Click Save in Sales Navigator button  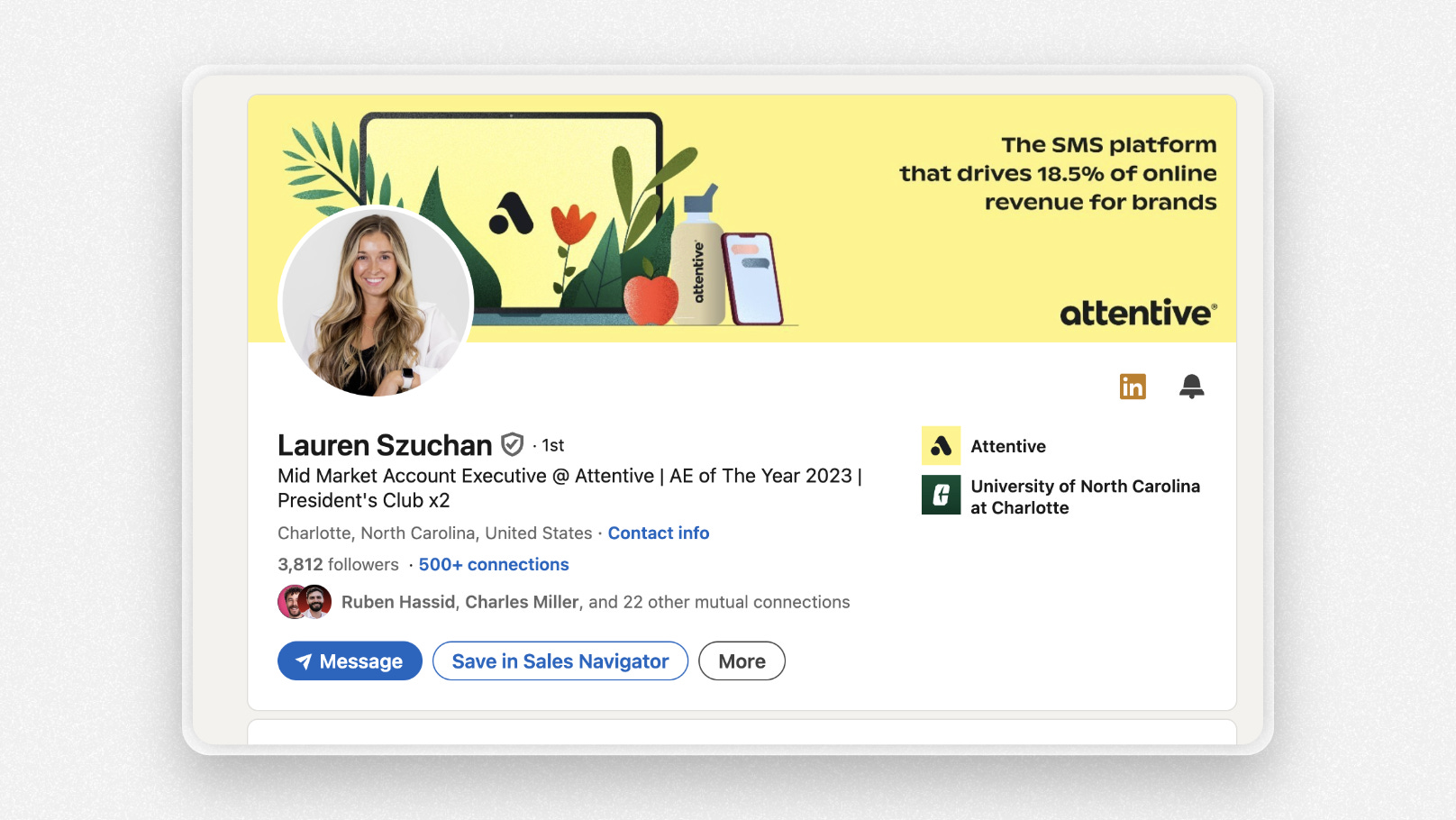coord(560,661)
